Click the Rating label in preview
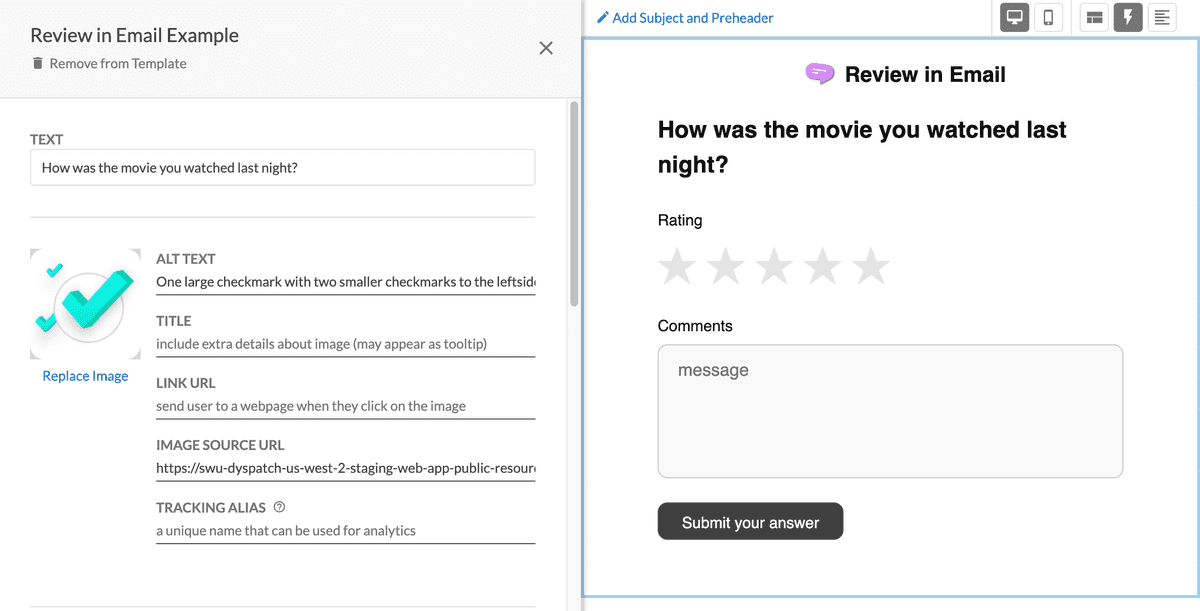1200x611 pixels. [680, 220]
